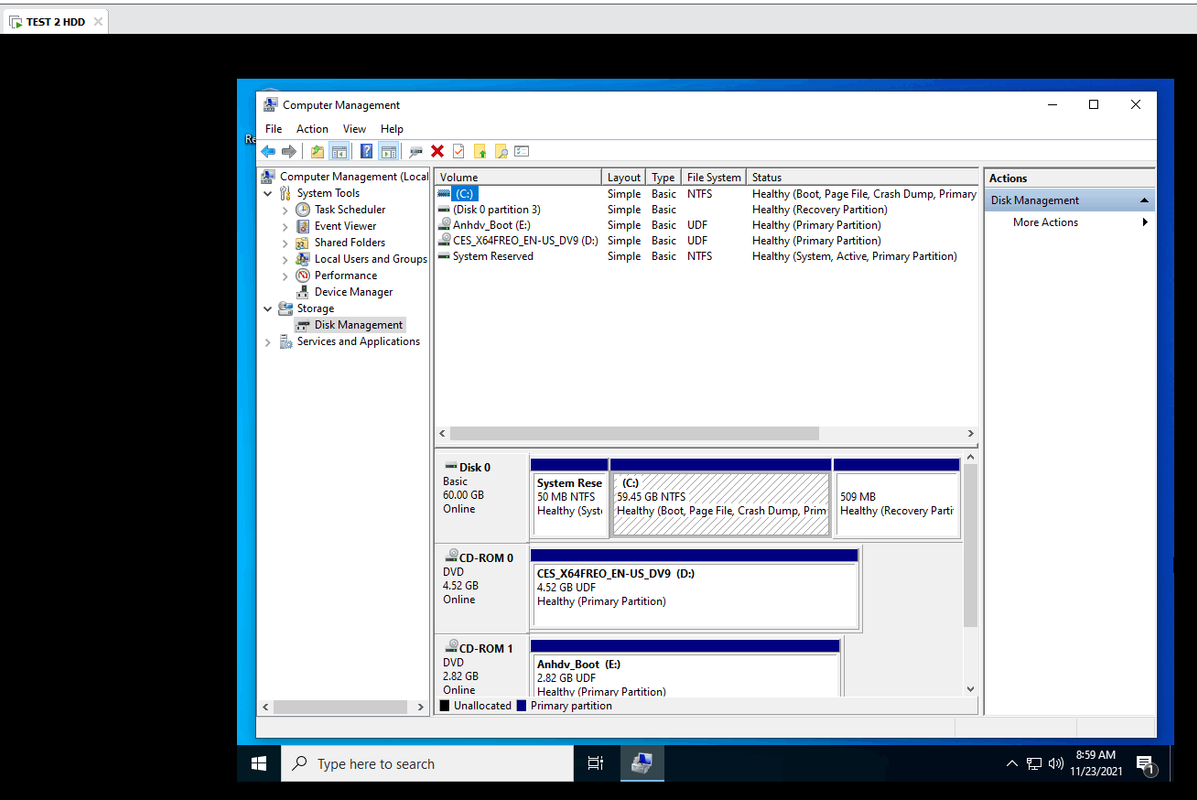Screen dimensions: 1197x800
Task: Click the Refresh disk connection icon
Action: (416, 151)
